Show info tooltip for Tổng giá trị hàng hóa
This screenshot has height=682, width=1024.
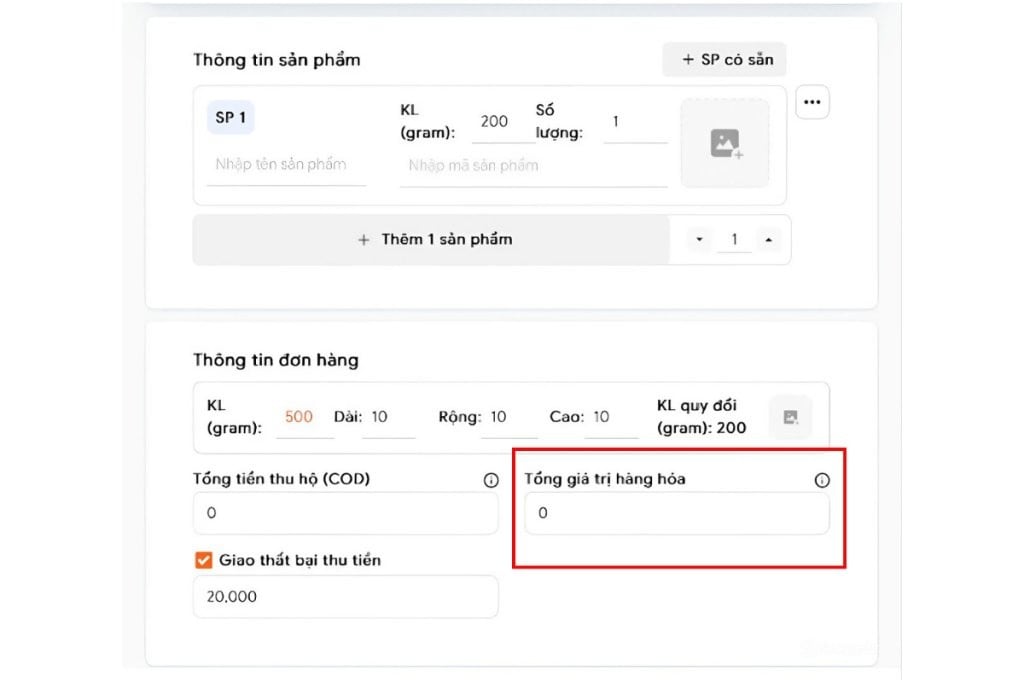822,480
